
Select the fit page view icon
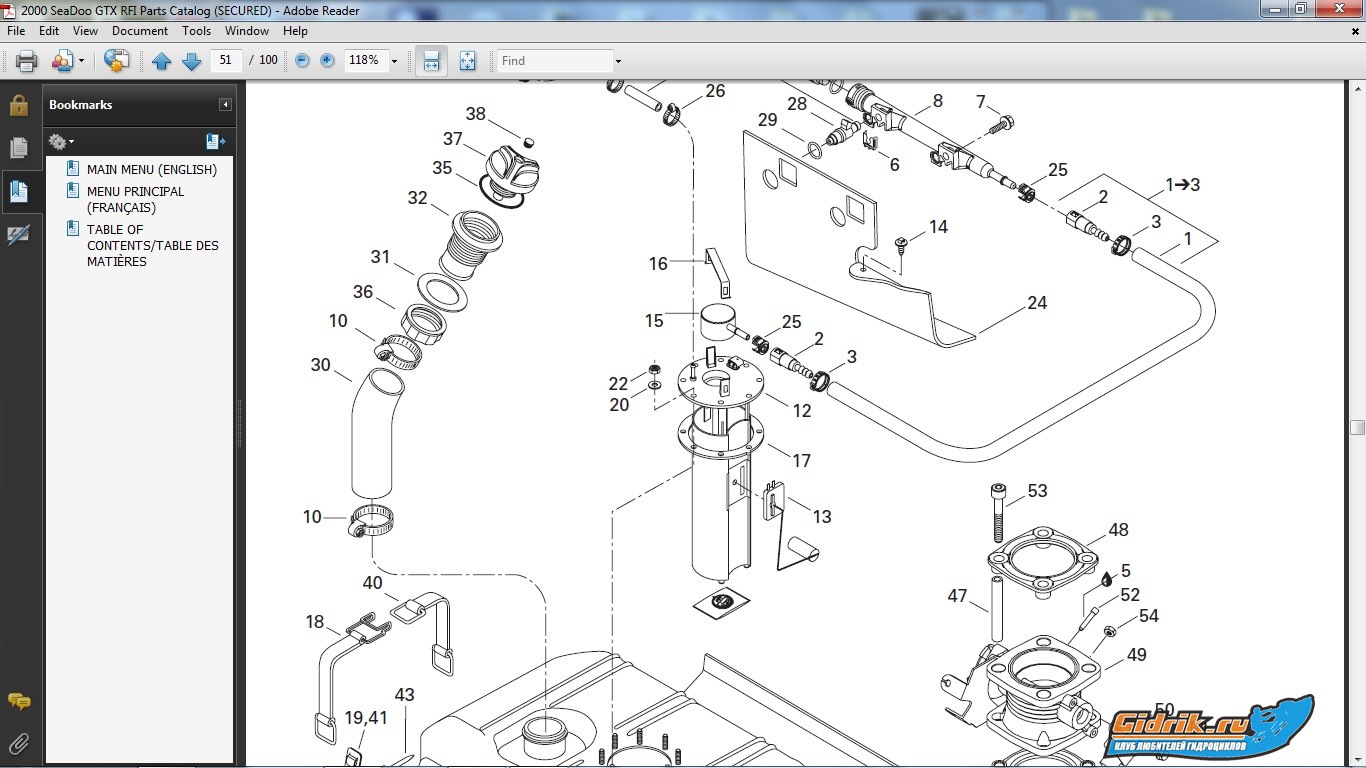coord(467,61)
